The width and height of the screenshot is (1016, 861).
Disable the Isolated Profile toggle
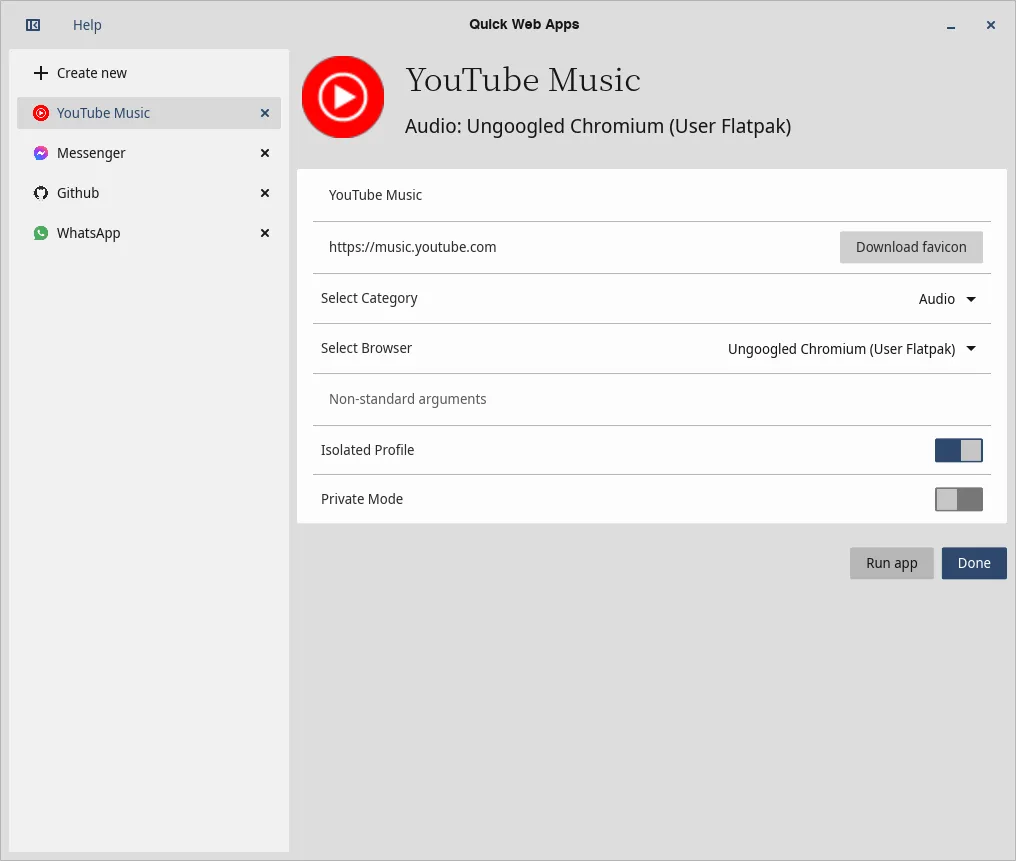coord(958,450)
